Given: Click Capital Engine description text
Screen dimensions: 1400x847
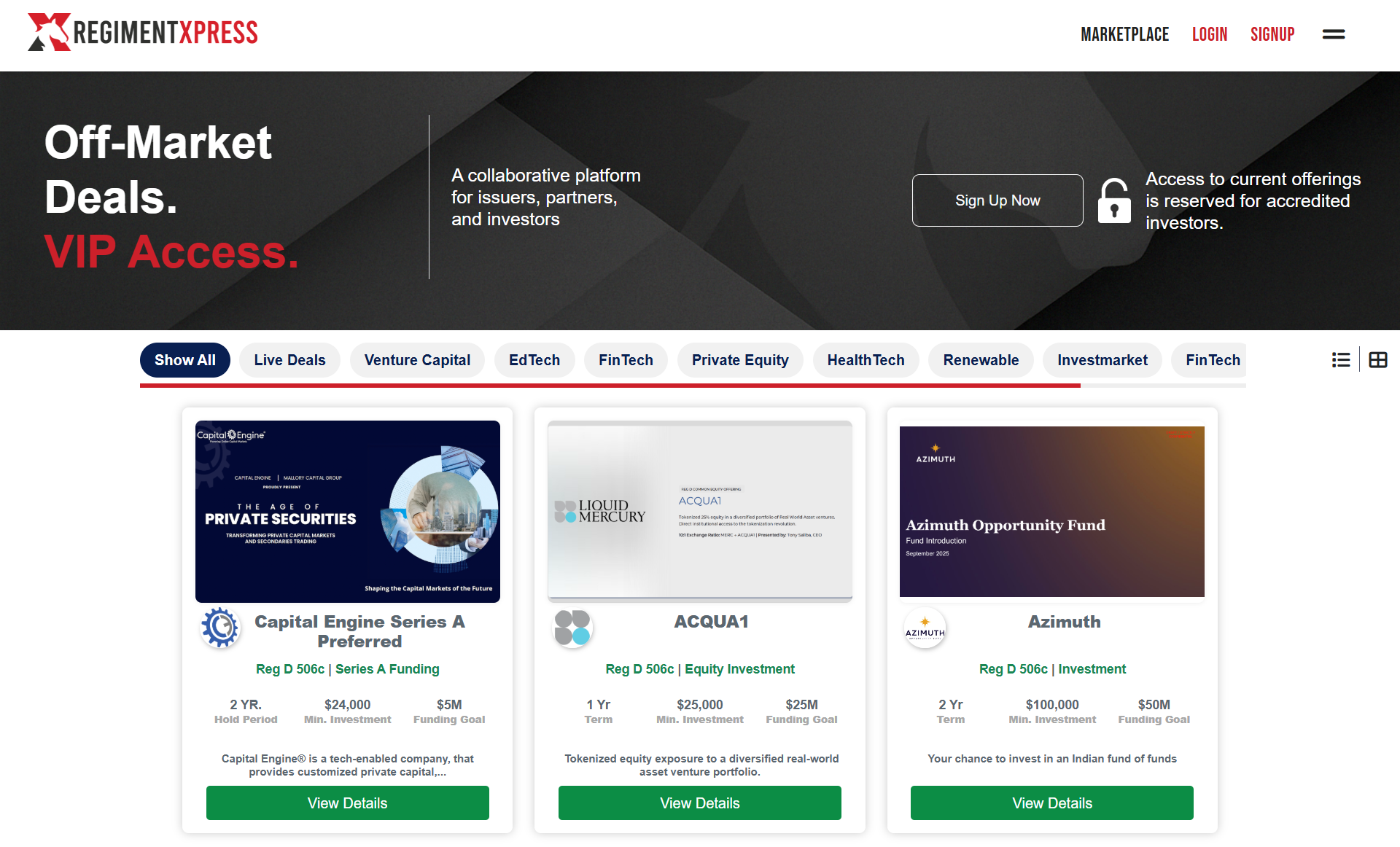Looking at the screenshot, I should tap(348, 765).
